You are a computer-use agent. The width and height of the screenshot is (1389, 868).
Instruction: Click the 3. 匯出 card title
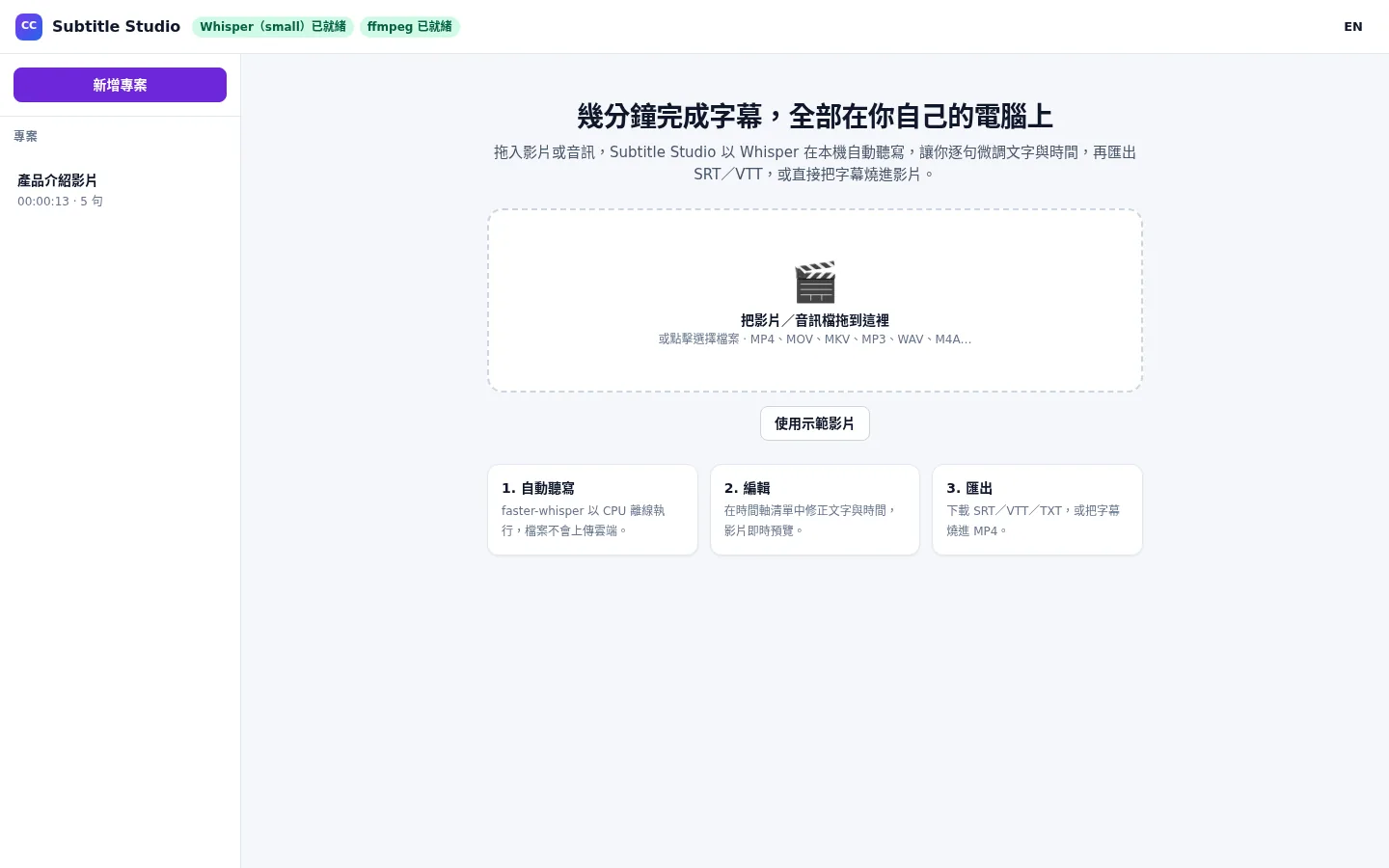[969, 488]
